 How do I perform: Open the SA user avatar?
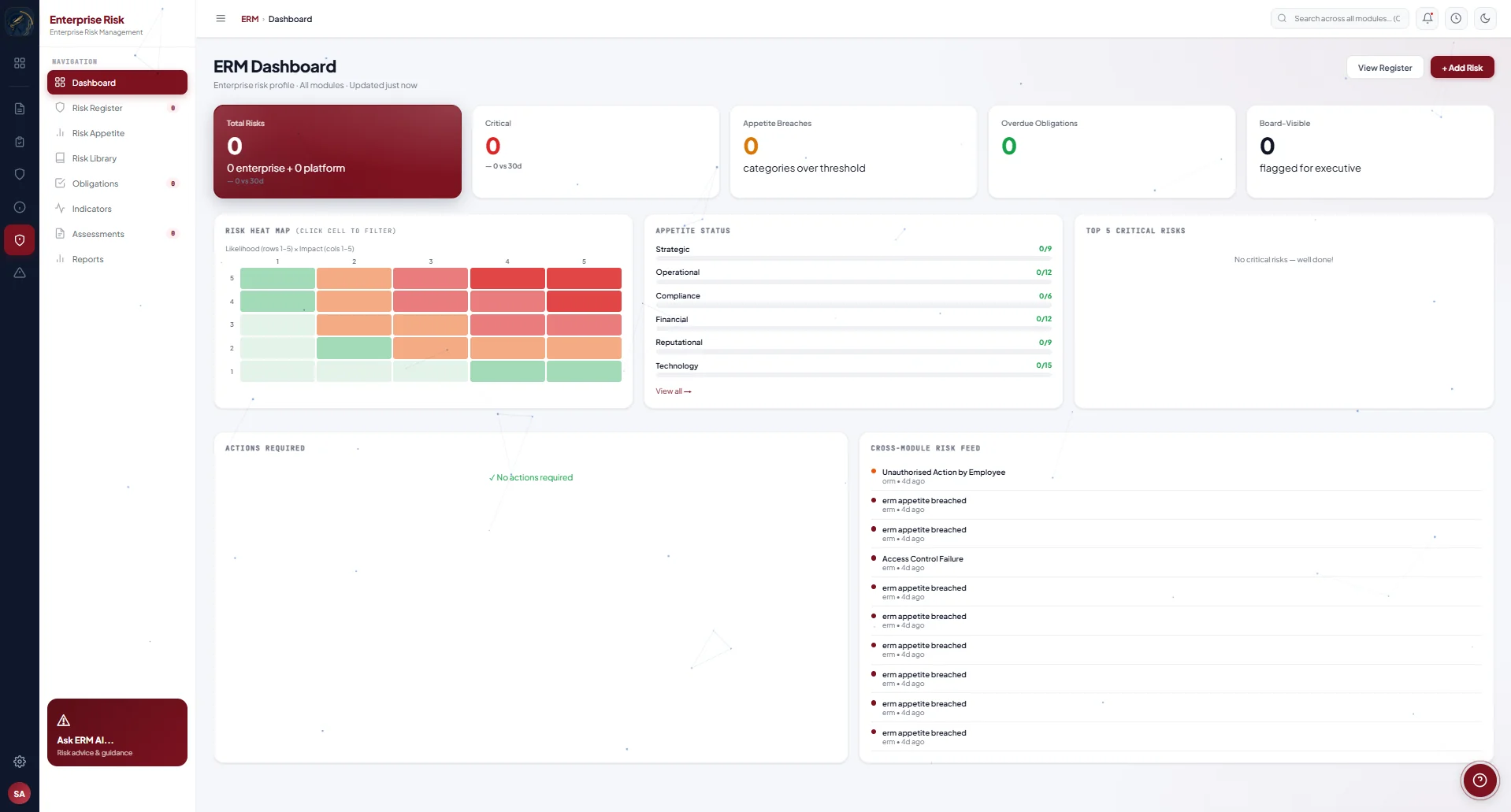[x=20, y=794]
